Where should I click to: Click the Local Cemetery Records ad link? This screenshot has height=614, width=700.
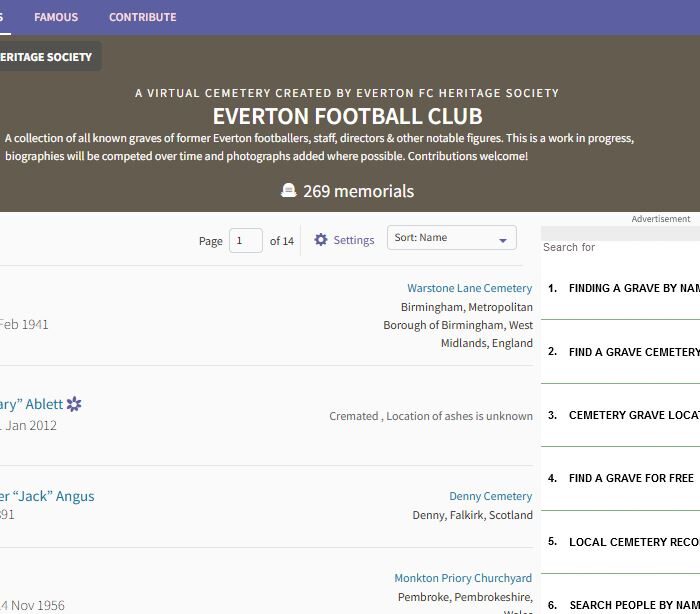(633, 542)
